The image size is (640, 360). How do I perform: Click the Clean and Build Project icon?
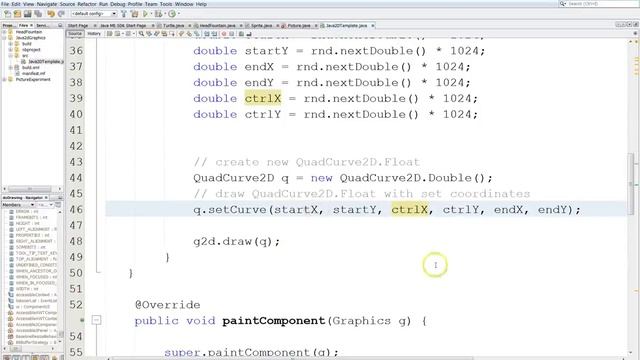pyautogui.click(x=134, y=14)
